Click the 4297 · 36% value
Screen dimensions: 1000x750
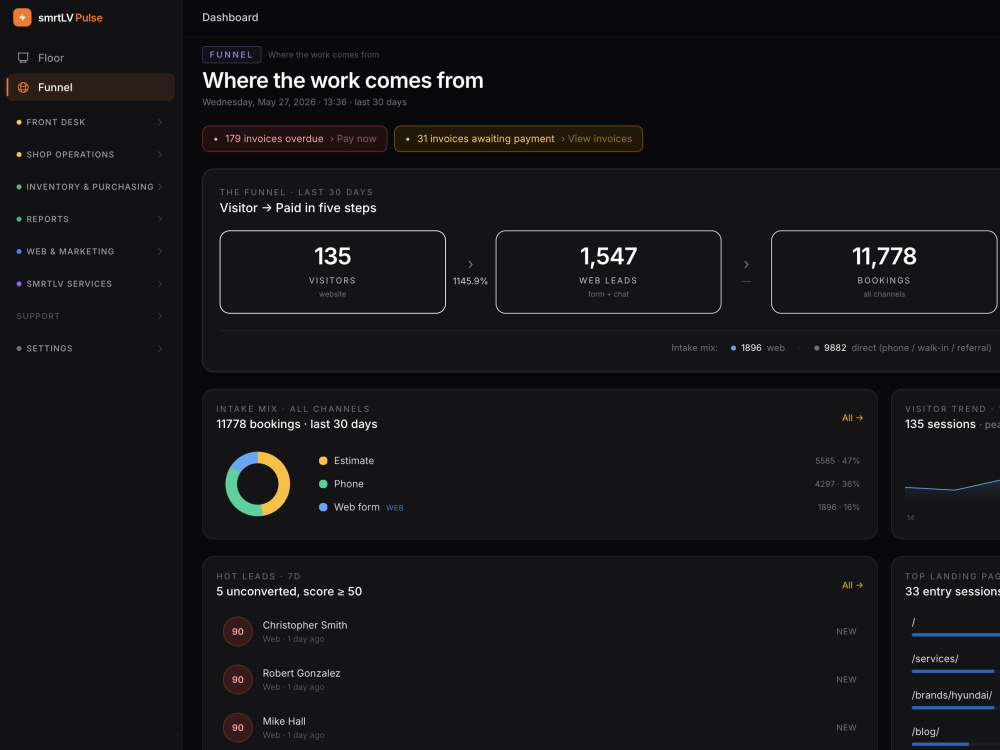837,484
